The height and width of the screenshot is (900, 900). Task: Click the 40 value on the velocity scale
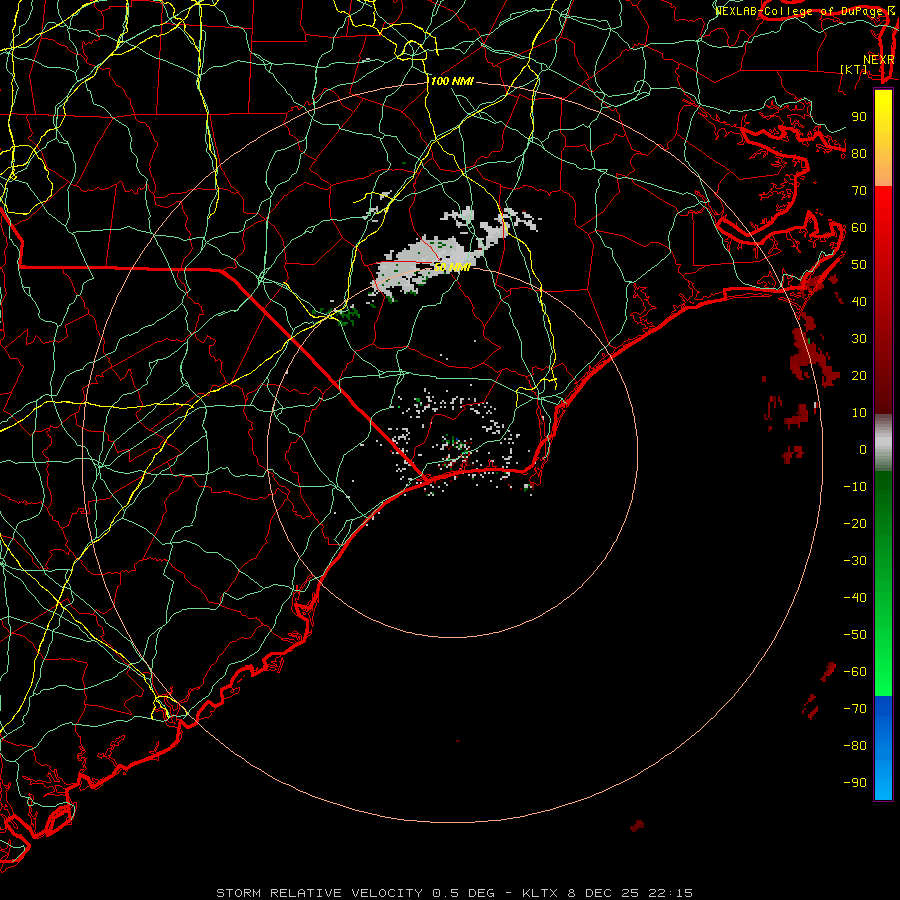(859, 301)
